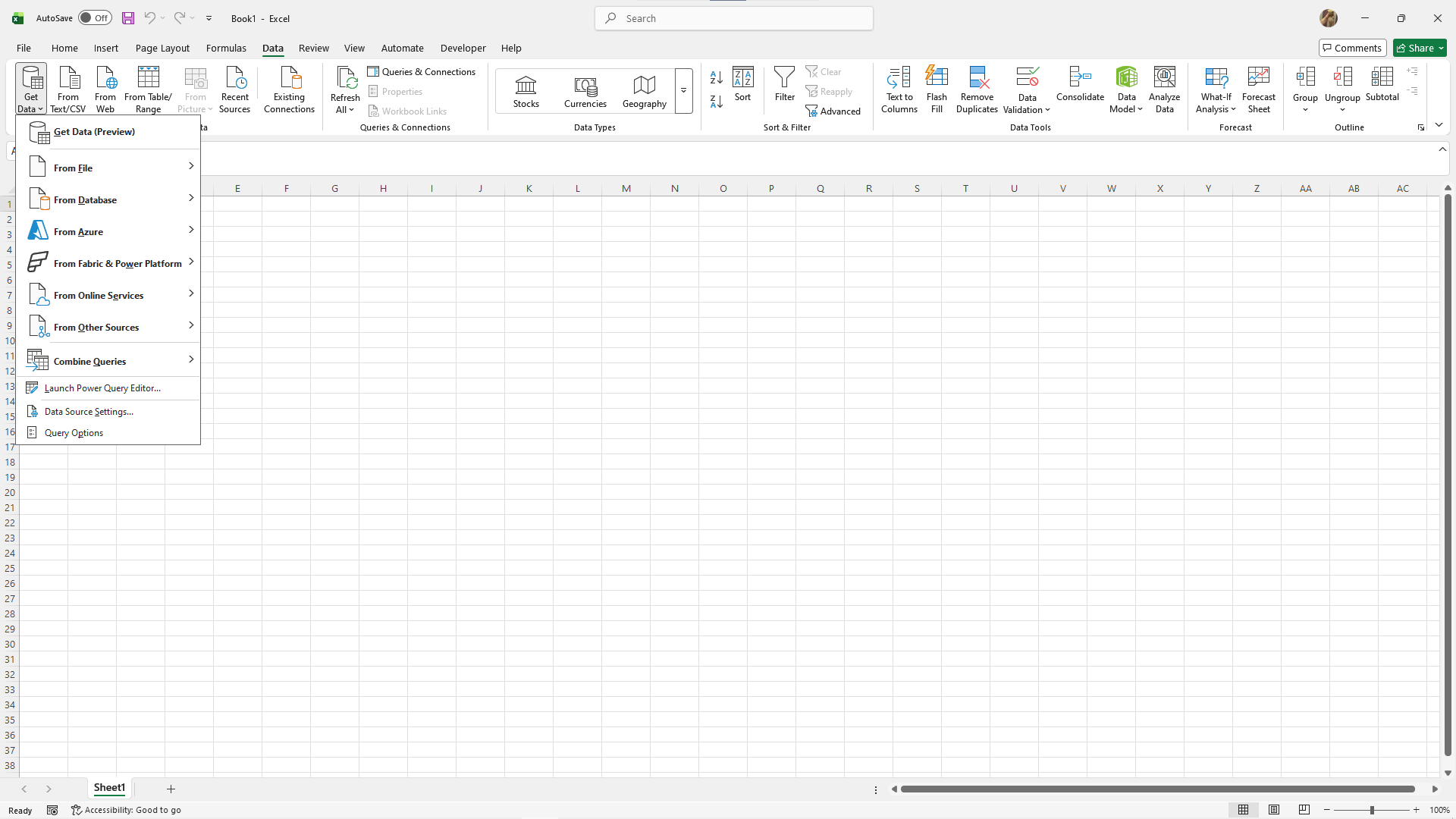This screenshot has width=1456, height=819.
Task: Open Text to Columns
Action: point(899,89)
